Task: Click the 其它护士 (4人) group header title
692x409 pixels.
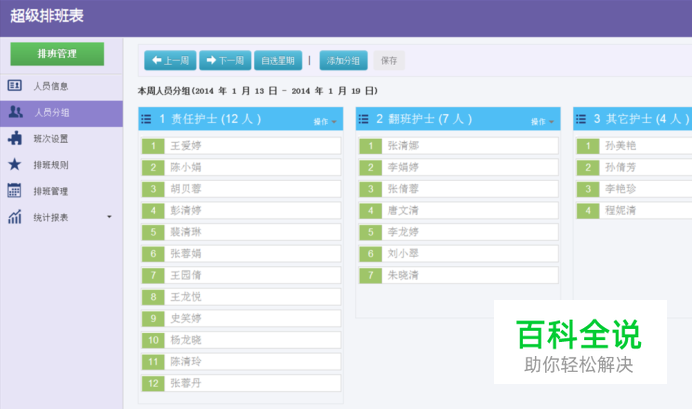Action: 642,119
